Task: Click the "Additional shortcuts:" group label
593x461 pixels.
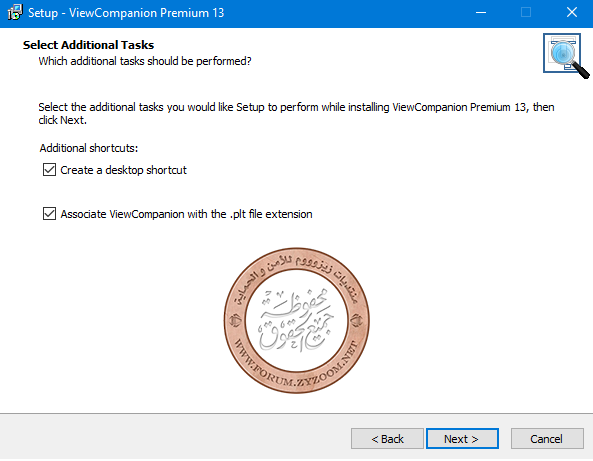Action: tap(89, 148)
